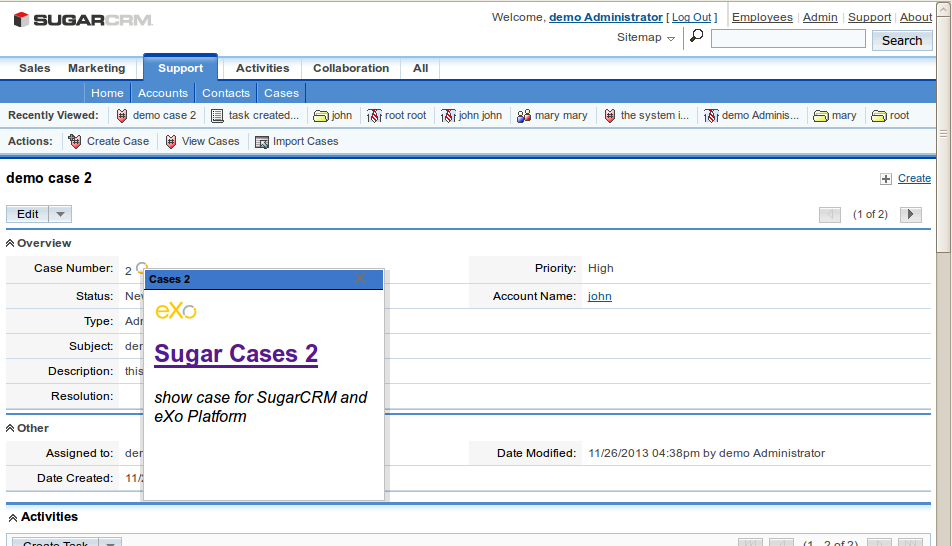This screenshot has height=546, width=952.
Task: Click contact icon beside john john
Action: 448,115
